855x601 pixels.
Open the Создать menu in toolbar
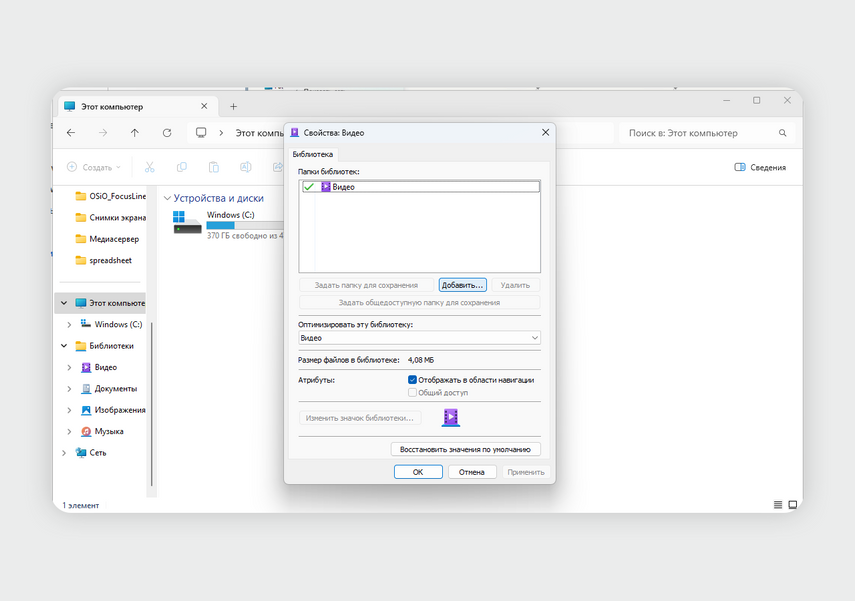click(x=93, y=167)
